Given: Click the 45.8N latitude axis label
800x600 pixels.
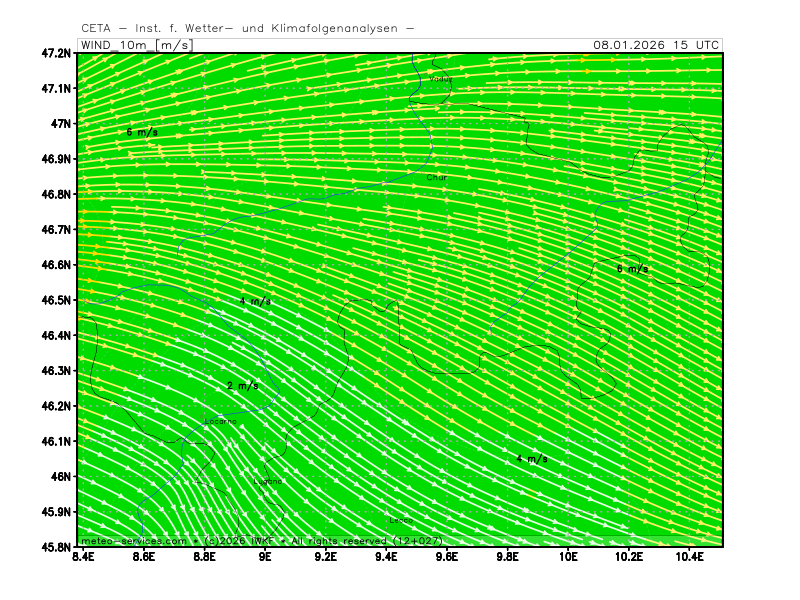Looking at the screenshot, I should [56, 547].
